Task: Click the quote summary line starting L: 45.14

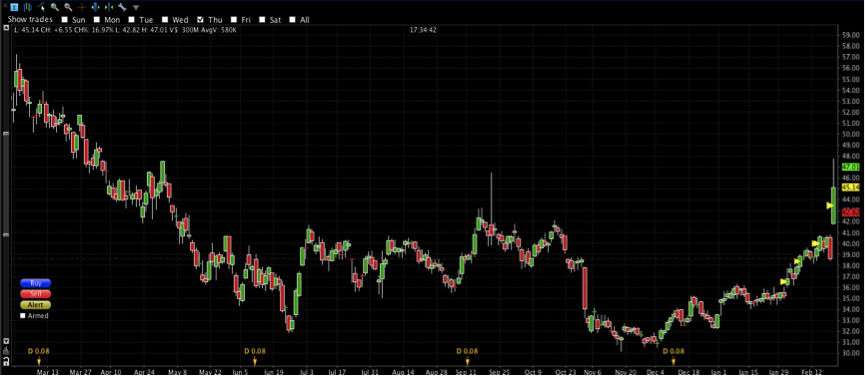Action: pos(126,30)
